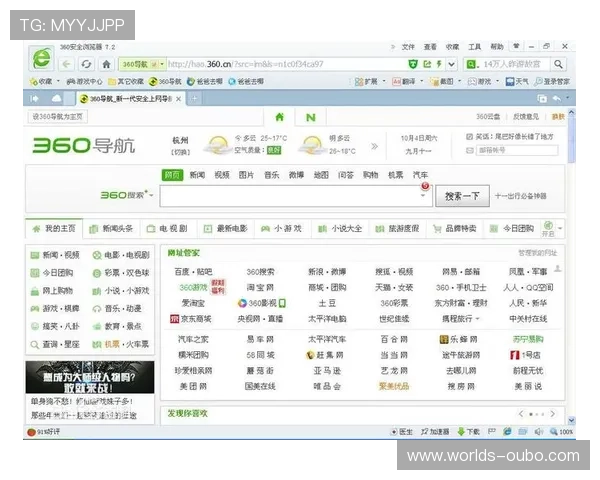This screenshot has height=480, width=600.
Task: Open the 收藏 star favorites icon
Action: click(x=41, y=82)
